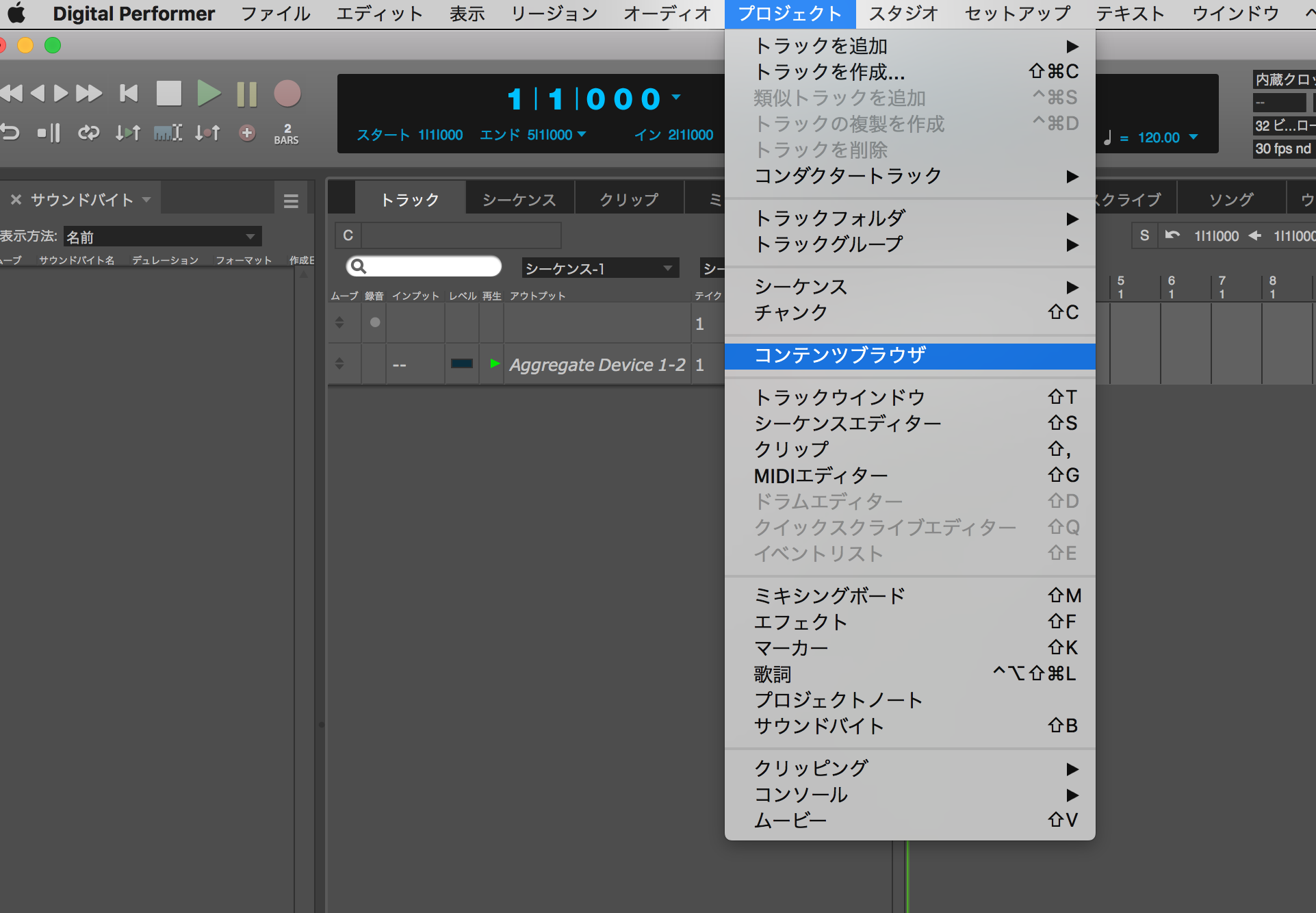
Task: Toggle the Memory Cycle loop button
Action: [88, 133]
